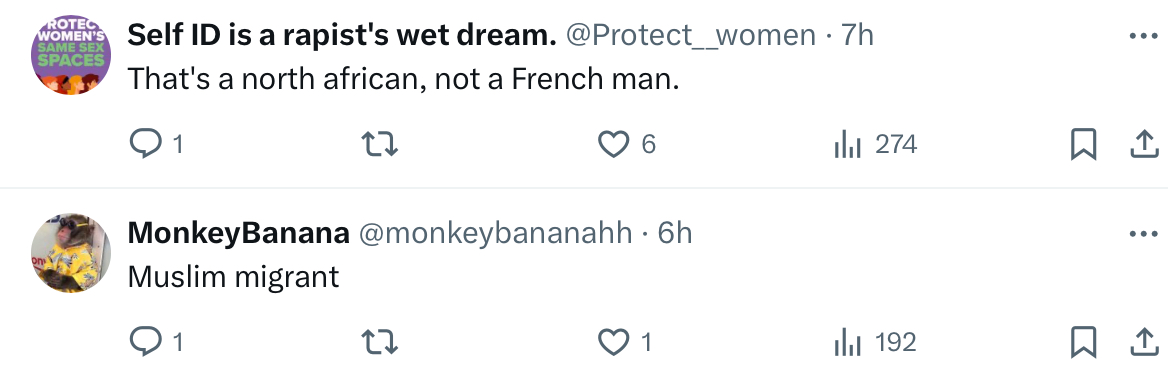Screen dimensions: 1168x385
Task: Open more options for MonkeyBanana tweet
Action: [1143, 235]
